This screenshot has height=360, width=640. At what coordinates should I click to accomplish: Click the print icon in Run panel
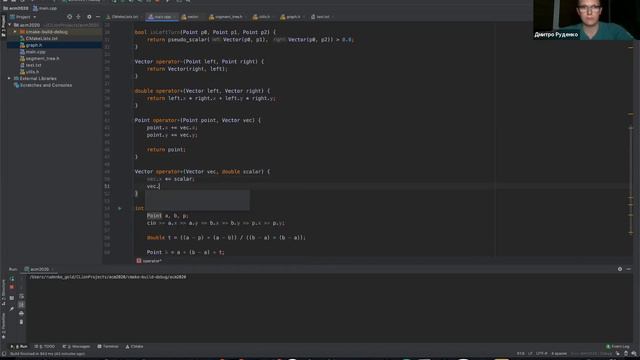pyautogui.click(x=22, y=313)
